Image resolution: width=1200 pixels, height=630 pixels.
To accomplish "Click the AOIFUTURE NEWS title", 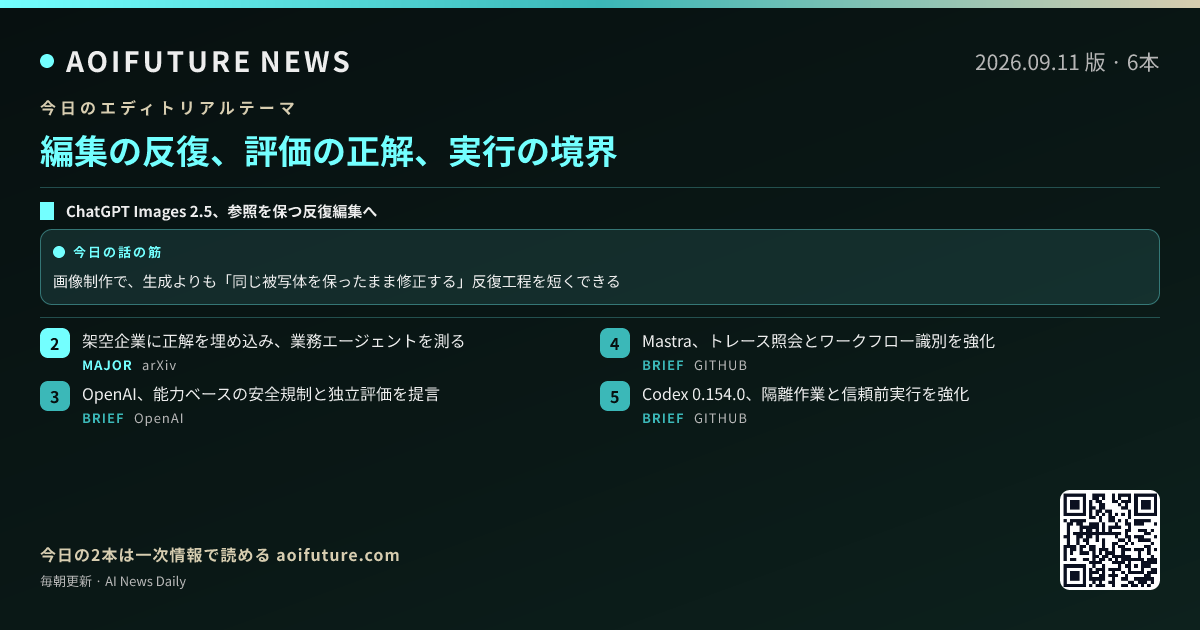I will [x=208, y=62].
